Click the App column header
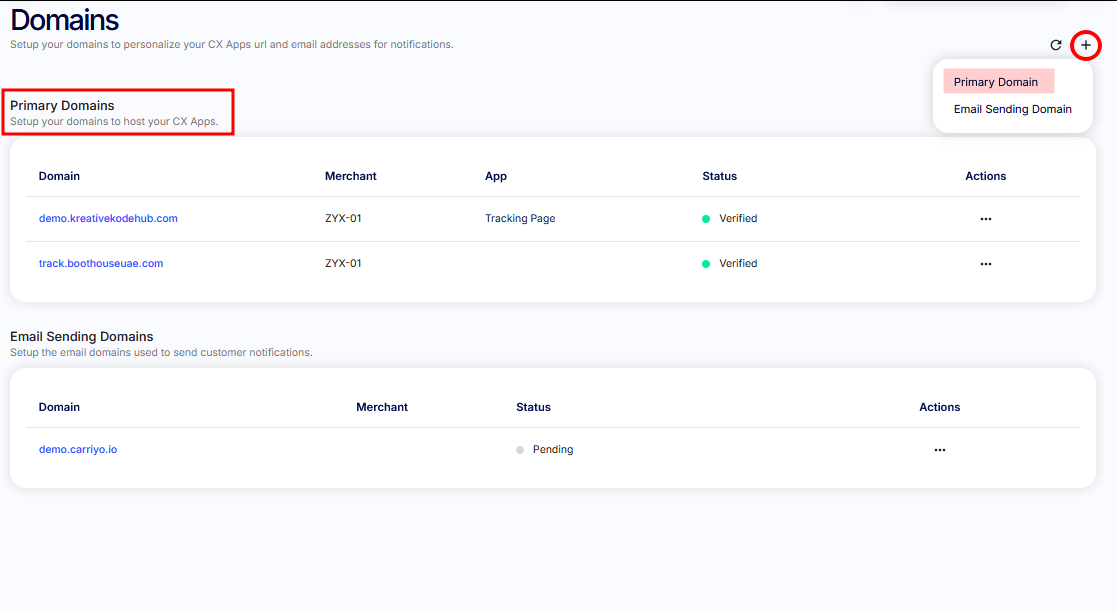Image resolution: width=1117 pixels, height=612 pixels. [x=496, y=176]
